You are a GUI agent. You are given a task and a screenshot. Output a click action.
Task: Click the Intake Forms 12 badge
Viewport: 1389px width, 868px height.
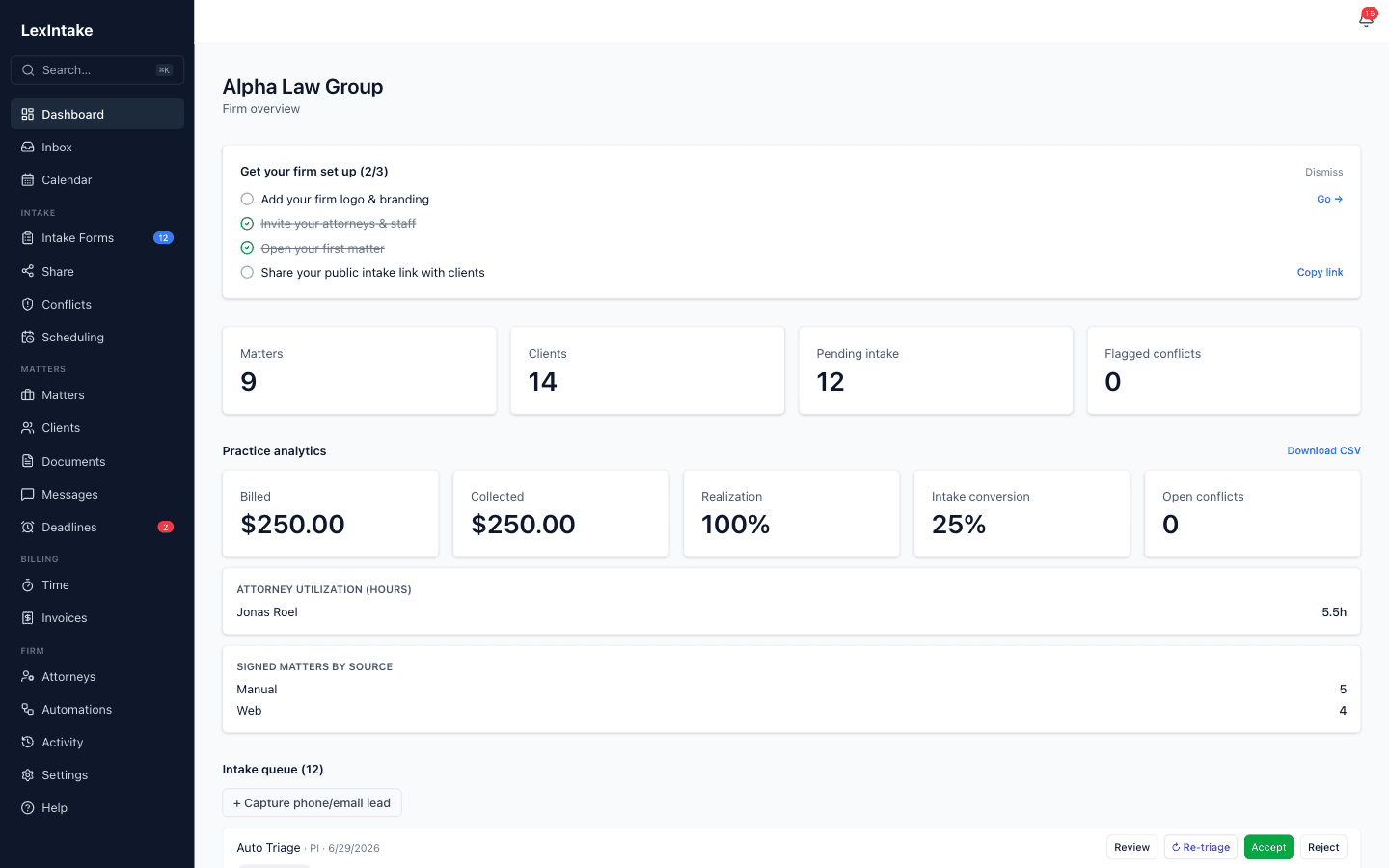click(163, 237)
